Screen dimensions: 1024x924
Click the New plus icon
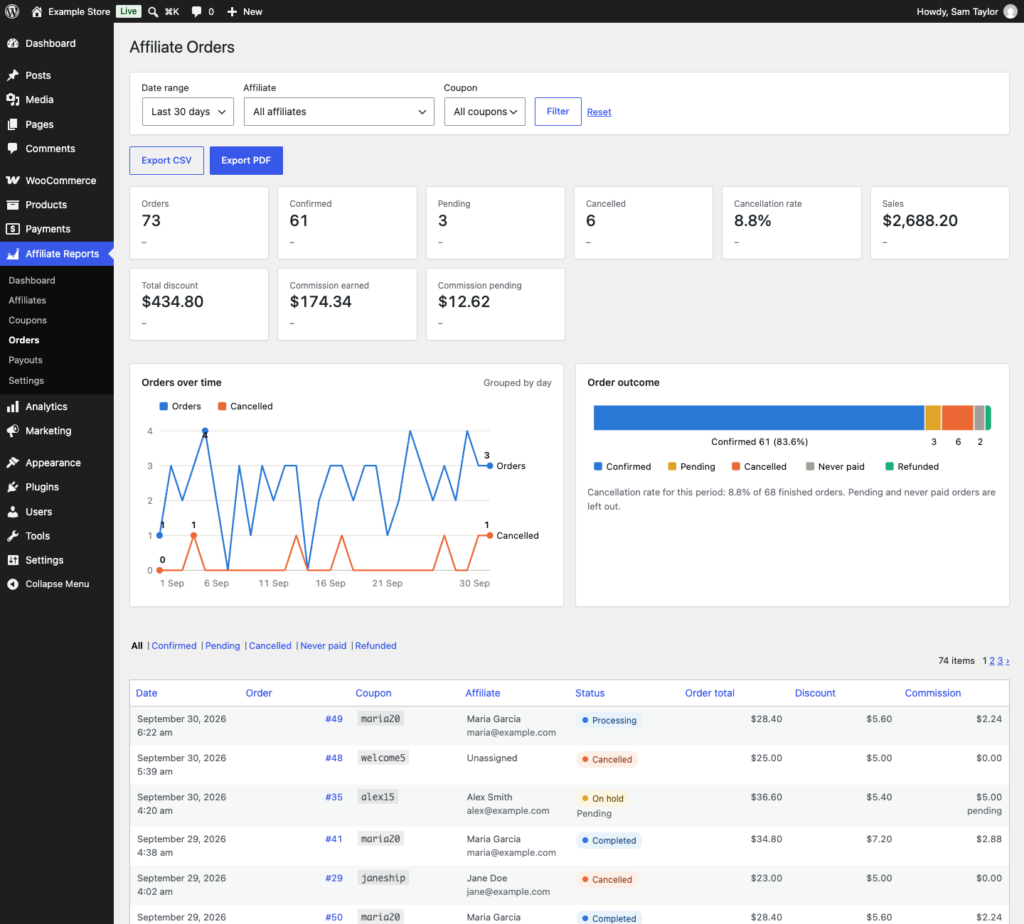click(232, 12)
